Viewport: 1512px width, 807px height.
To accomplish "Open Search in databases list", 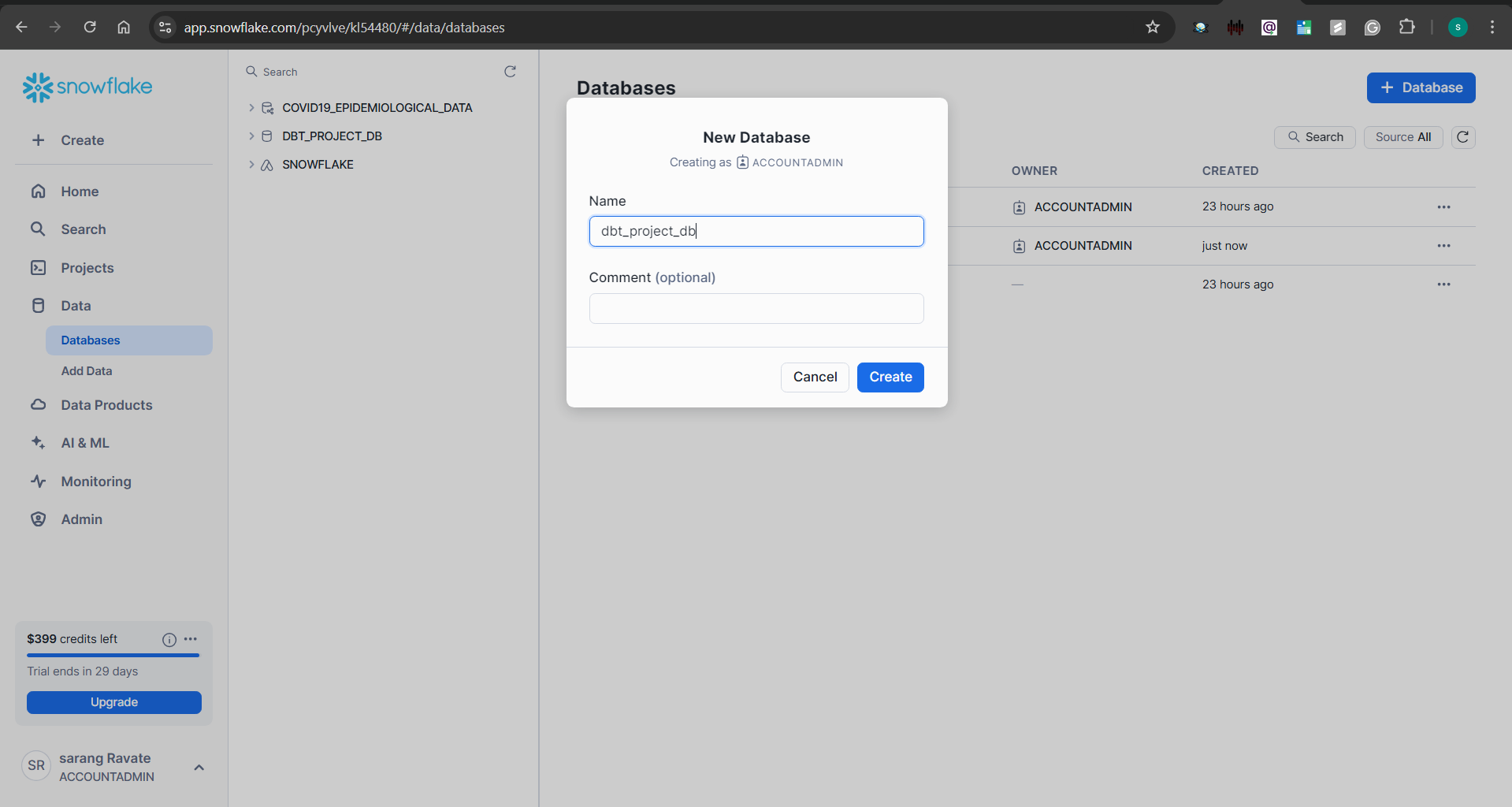I will point(1315,137).
